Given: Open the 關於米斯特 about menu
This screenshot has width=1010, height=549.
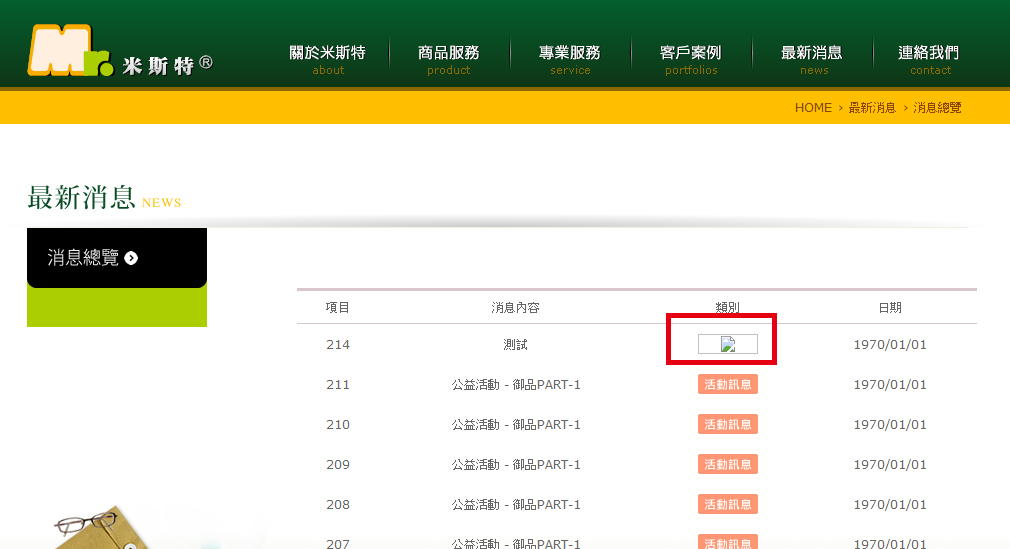Looking at the screenshot, I should click(327, 59).
